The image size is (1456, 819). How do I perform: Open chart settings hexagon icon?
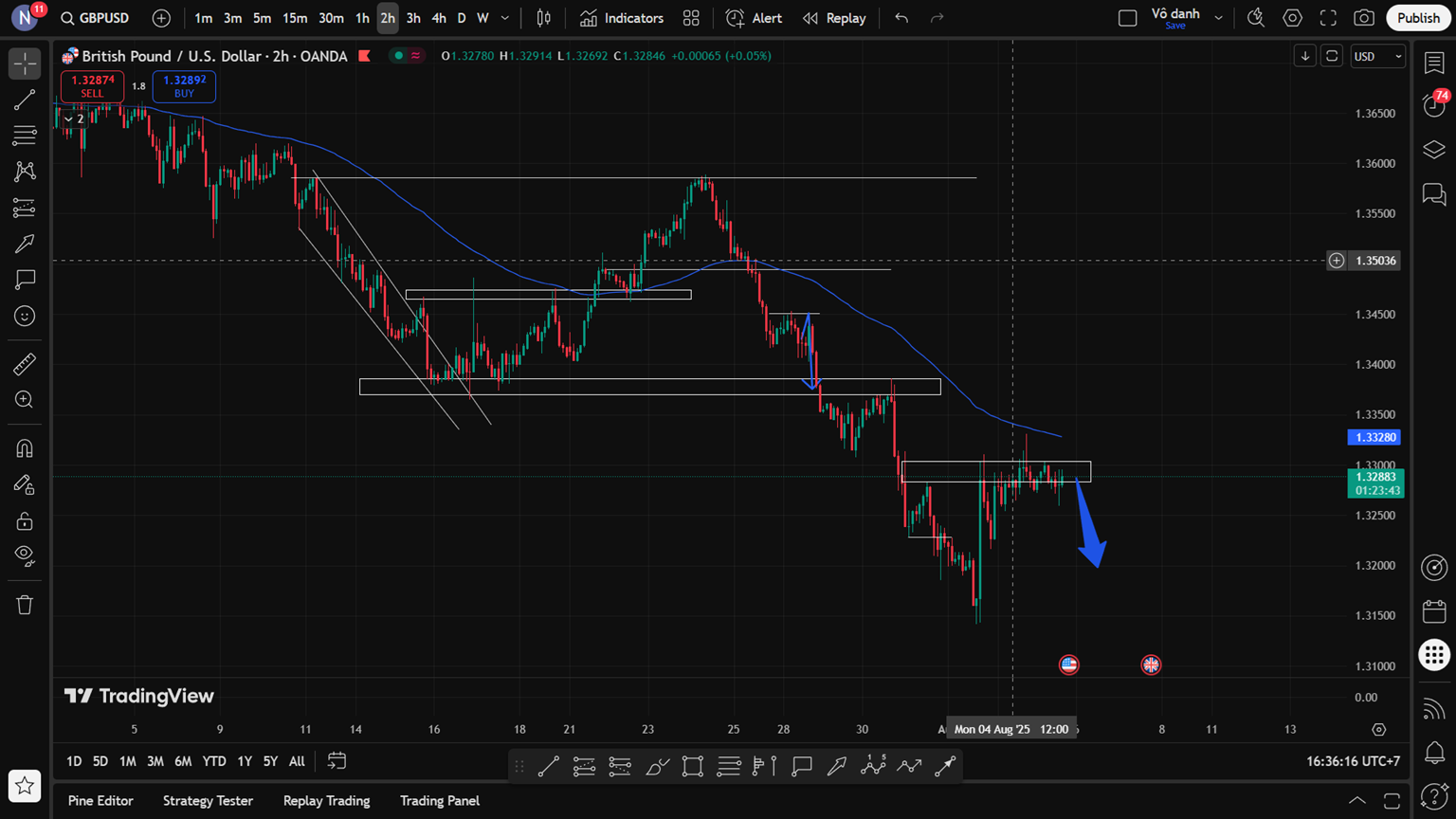tap(1292, 18)
